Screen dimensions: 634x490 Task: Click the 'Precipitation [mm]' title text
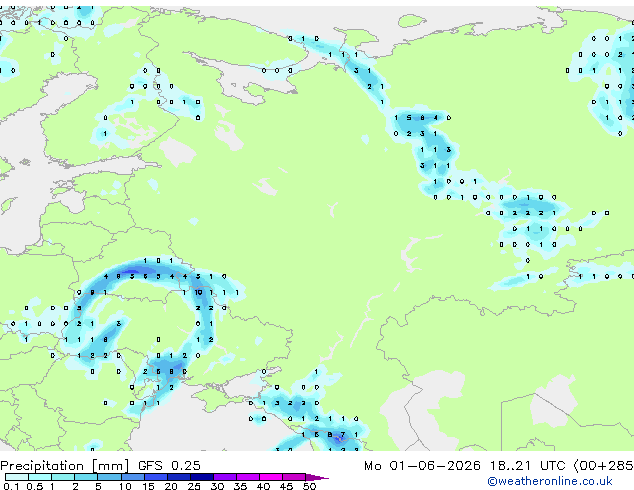pos(65,466)
